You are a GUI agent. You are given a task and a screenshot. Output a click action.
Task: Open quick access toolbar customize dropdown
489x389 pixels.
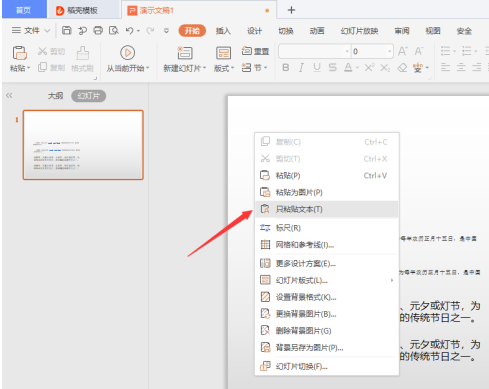pyautogui.click(x=166, y=31)
